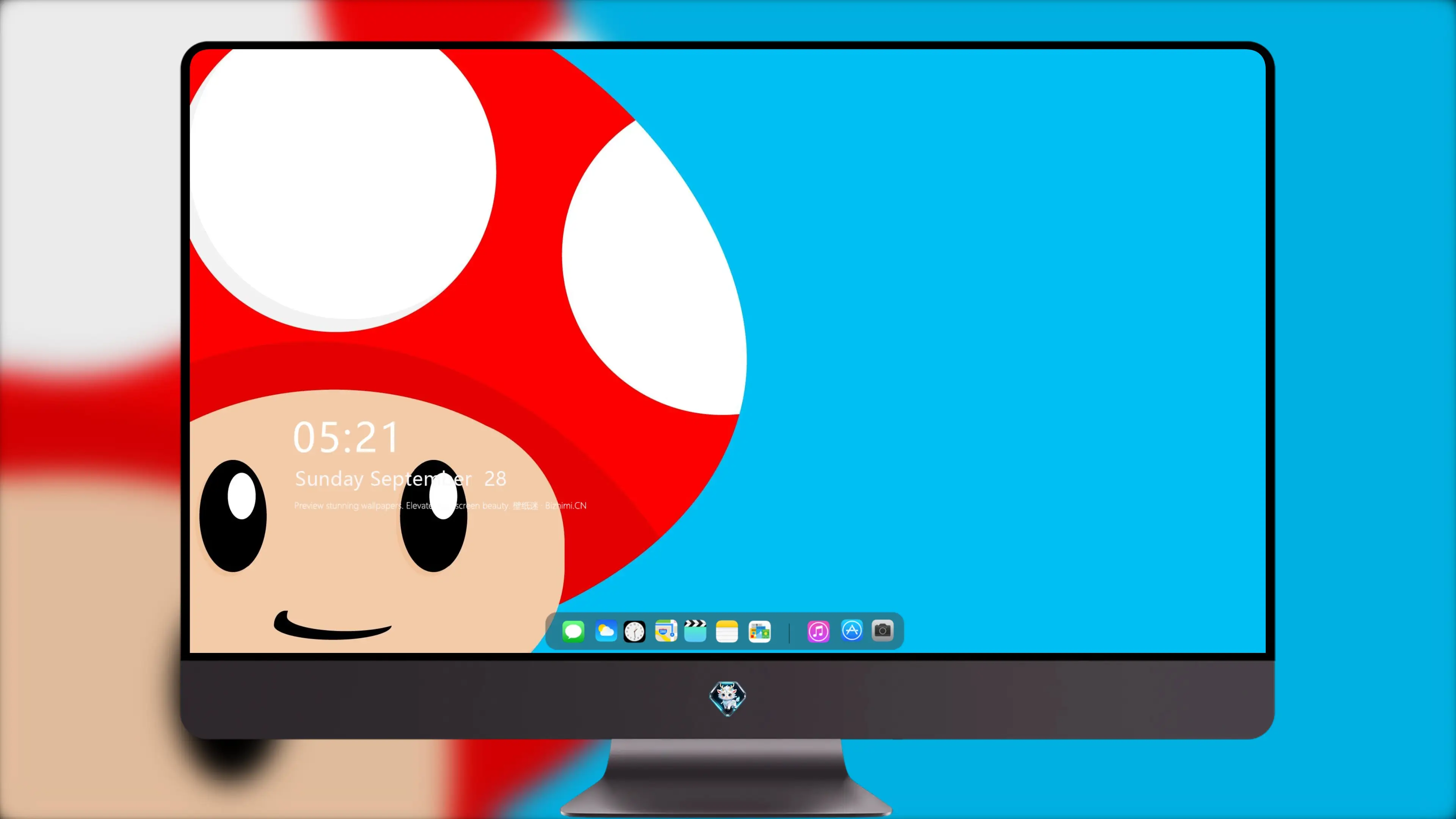Open the Clock app in the dock
1456x819 pixels.
[x=634, y=631]
